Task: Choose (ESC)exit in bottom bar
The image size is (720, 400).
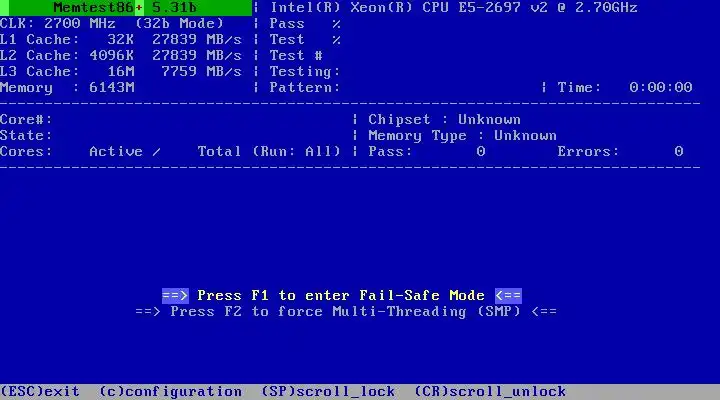Action: tap(40, 392)
